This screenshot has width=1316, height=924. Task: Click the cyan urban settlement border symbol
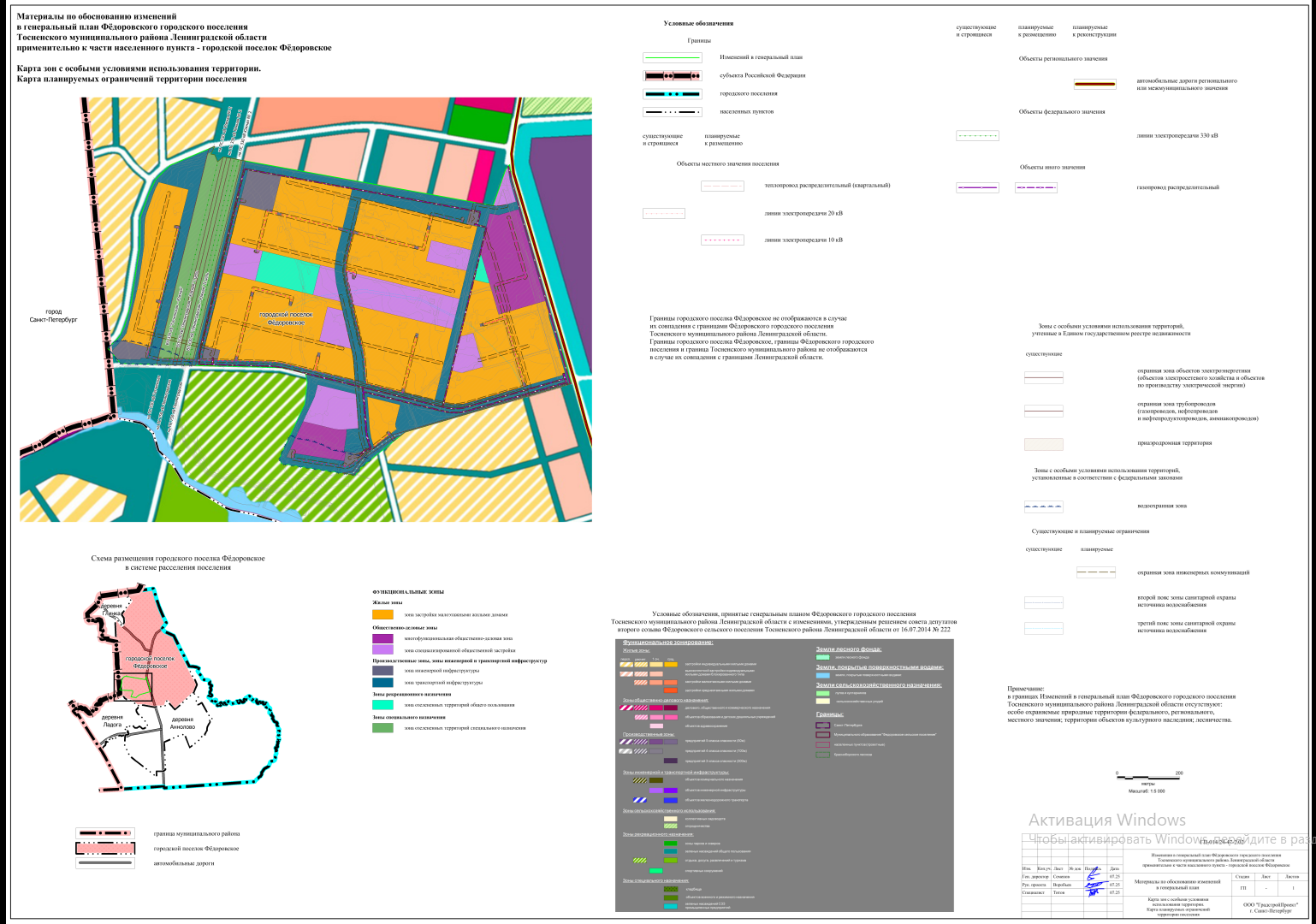[x=673, y=93]
